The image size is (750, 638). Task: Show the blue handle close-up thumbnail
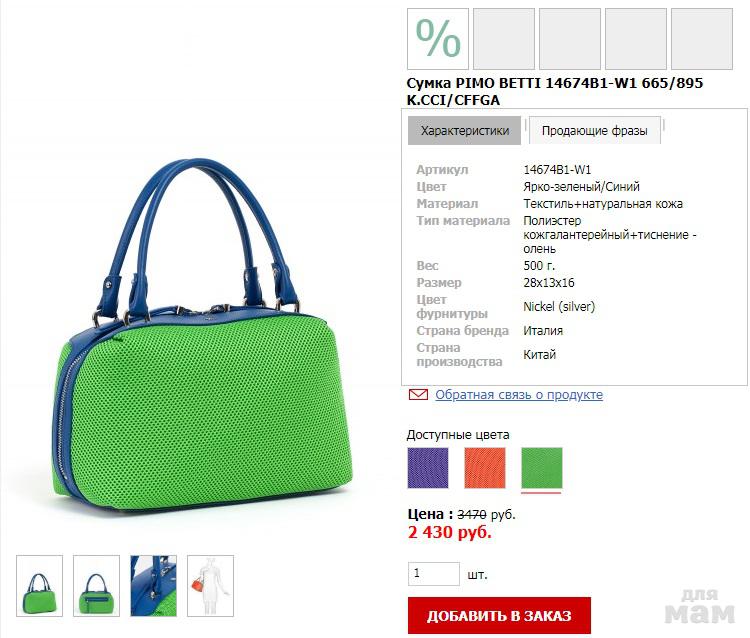click(153, 586)
